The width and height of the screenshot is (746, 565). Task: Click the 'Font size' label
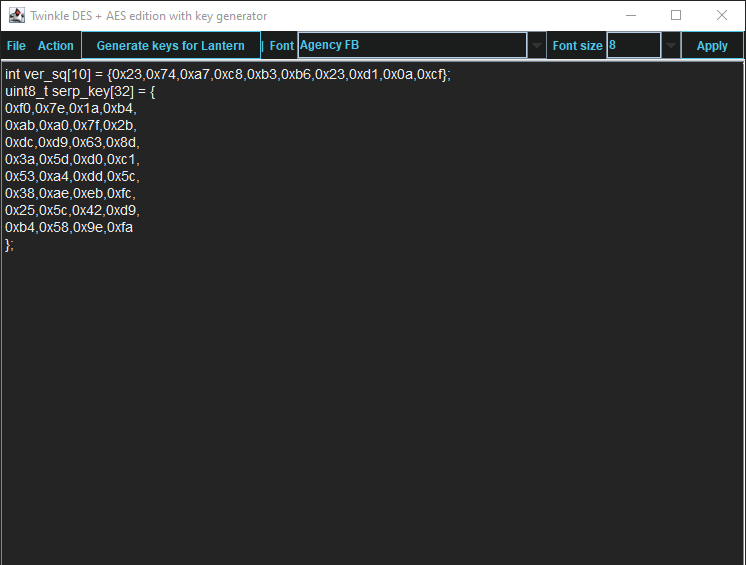point(577,46)
